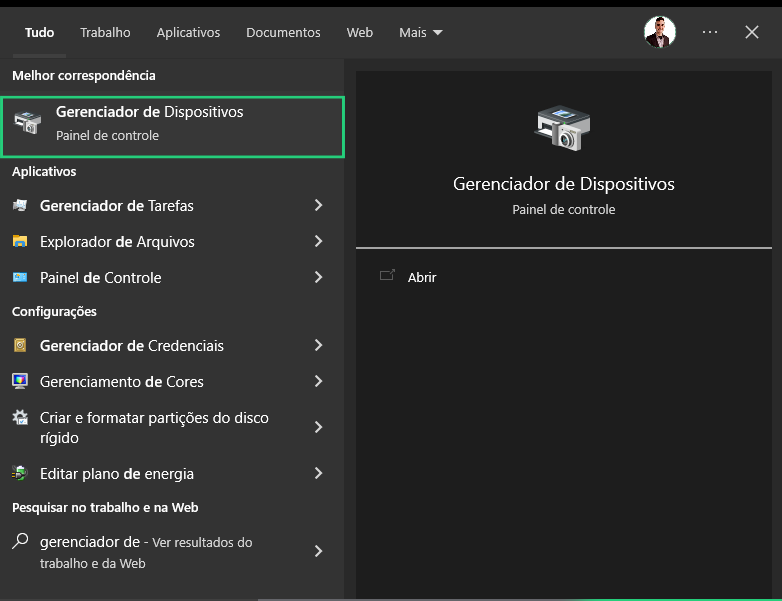The width and height of the screenshot is (782, 601).
Task: Click the Device Manager icon in best match
Action: tap(27, 123)
